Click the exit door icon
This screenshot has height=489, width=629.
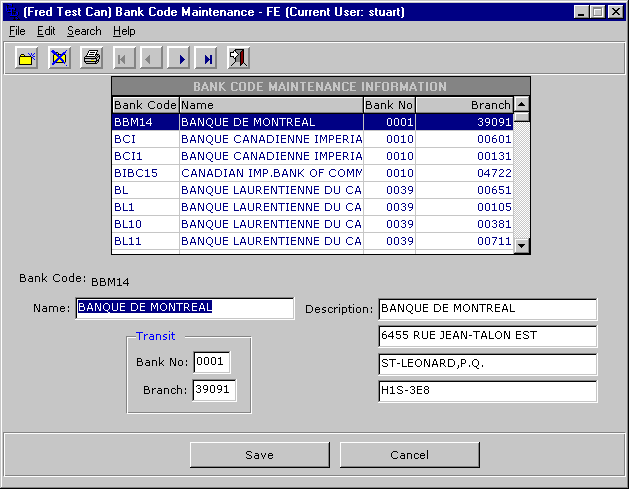coord(239,59)
